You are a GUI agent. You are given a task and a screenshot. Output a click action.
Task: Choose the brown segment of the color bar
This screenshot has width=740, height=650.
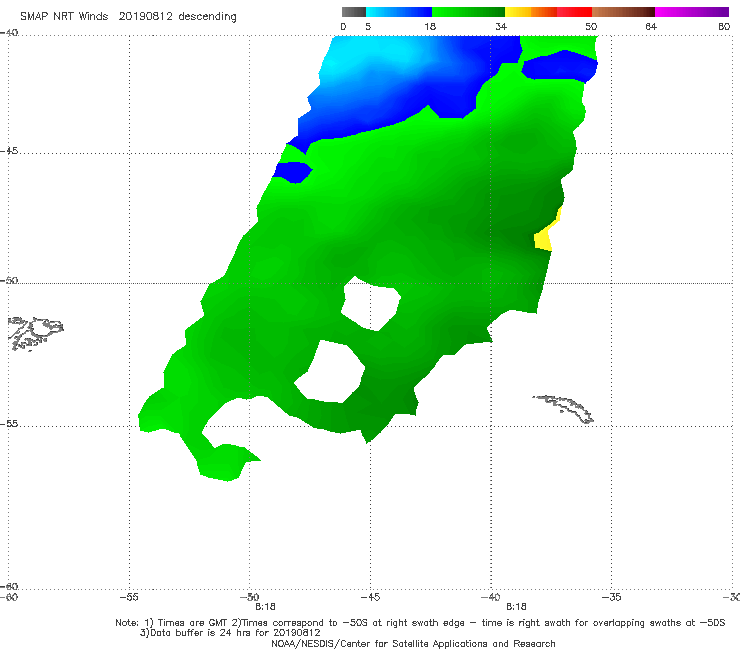coord(623,12)
